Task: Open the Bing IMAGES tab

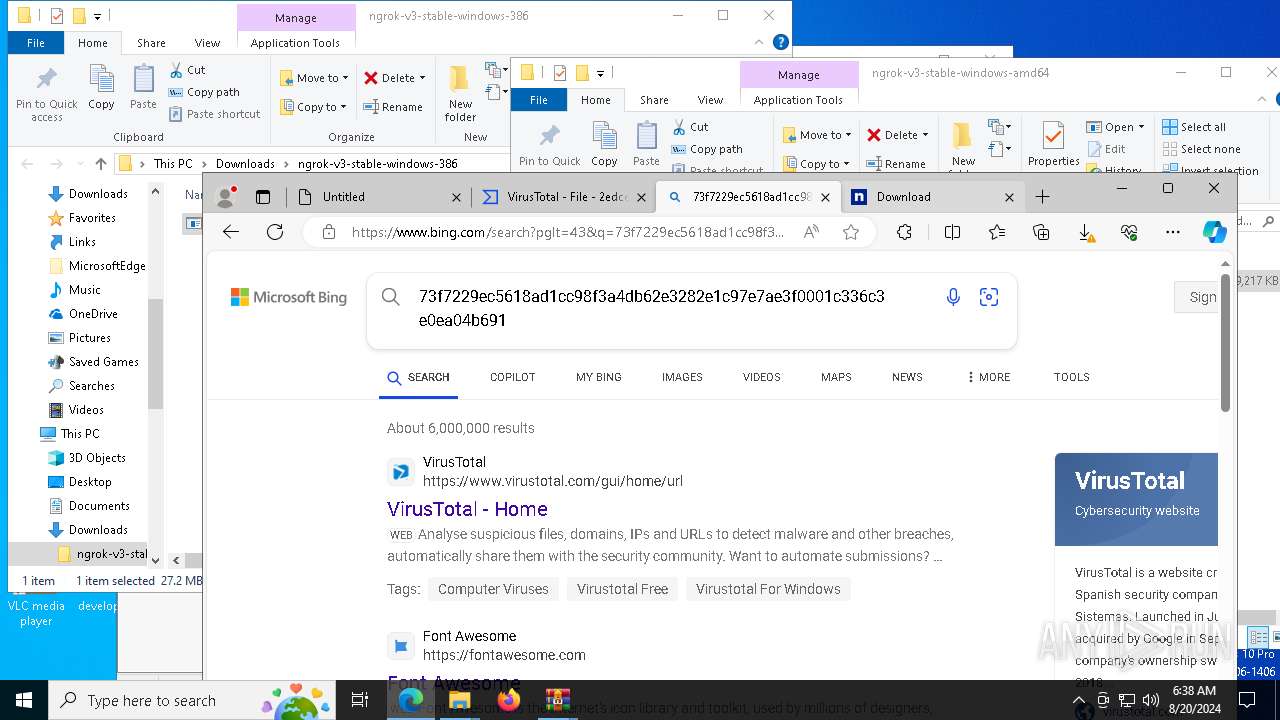Action: pos(682,377)
